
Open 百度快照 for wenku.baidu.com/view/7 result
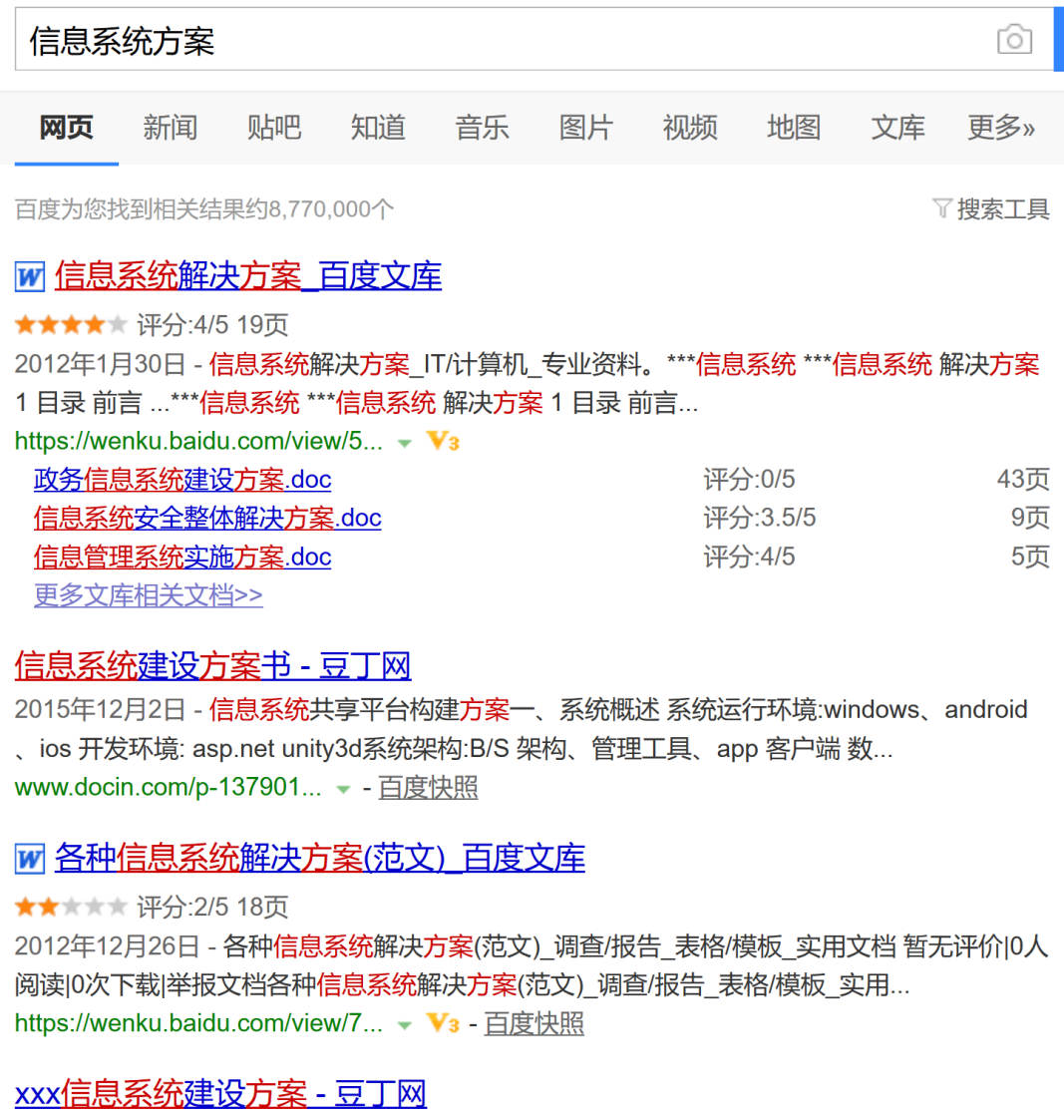pyautogui.click(x=534, y=1023)
